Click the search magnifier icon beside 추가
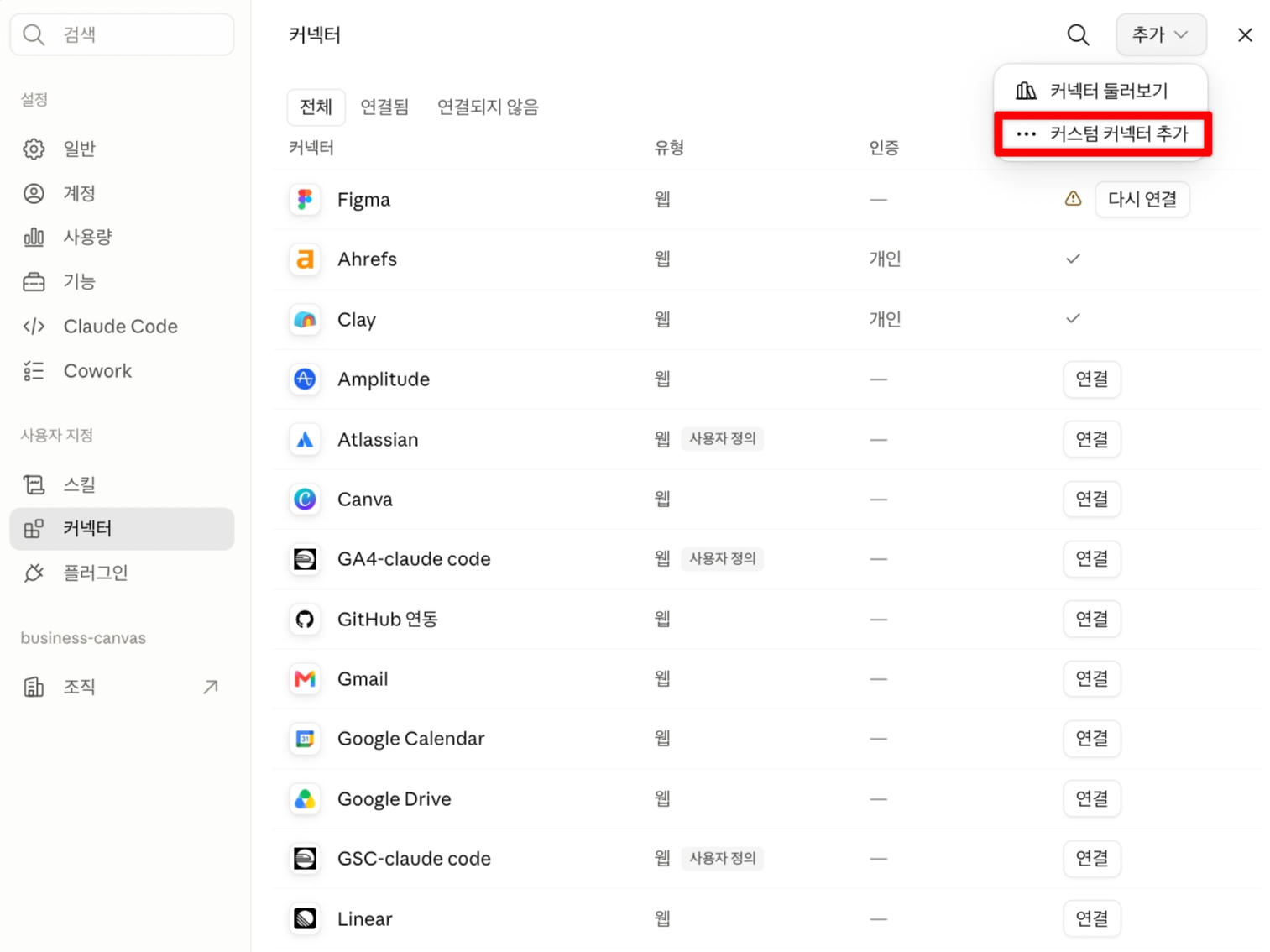This screenshot has height=952, width=1270. (x=1078, y=34)
